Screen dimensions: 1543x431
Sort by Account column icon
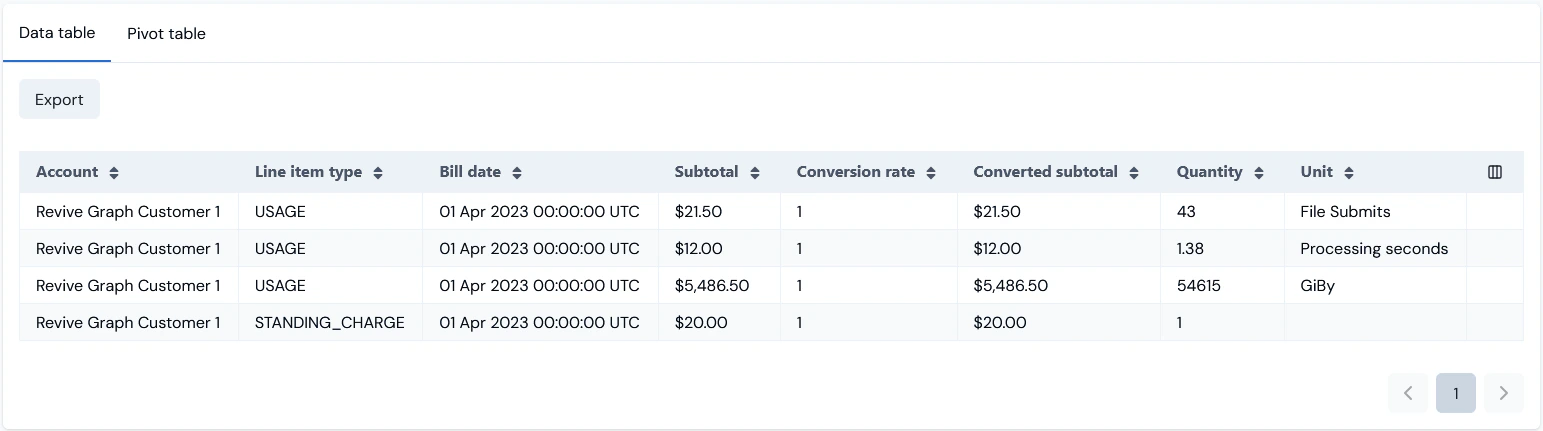[114, 173]
